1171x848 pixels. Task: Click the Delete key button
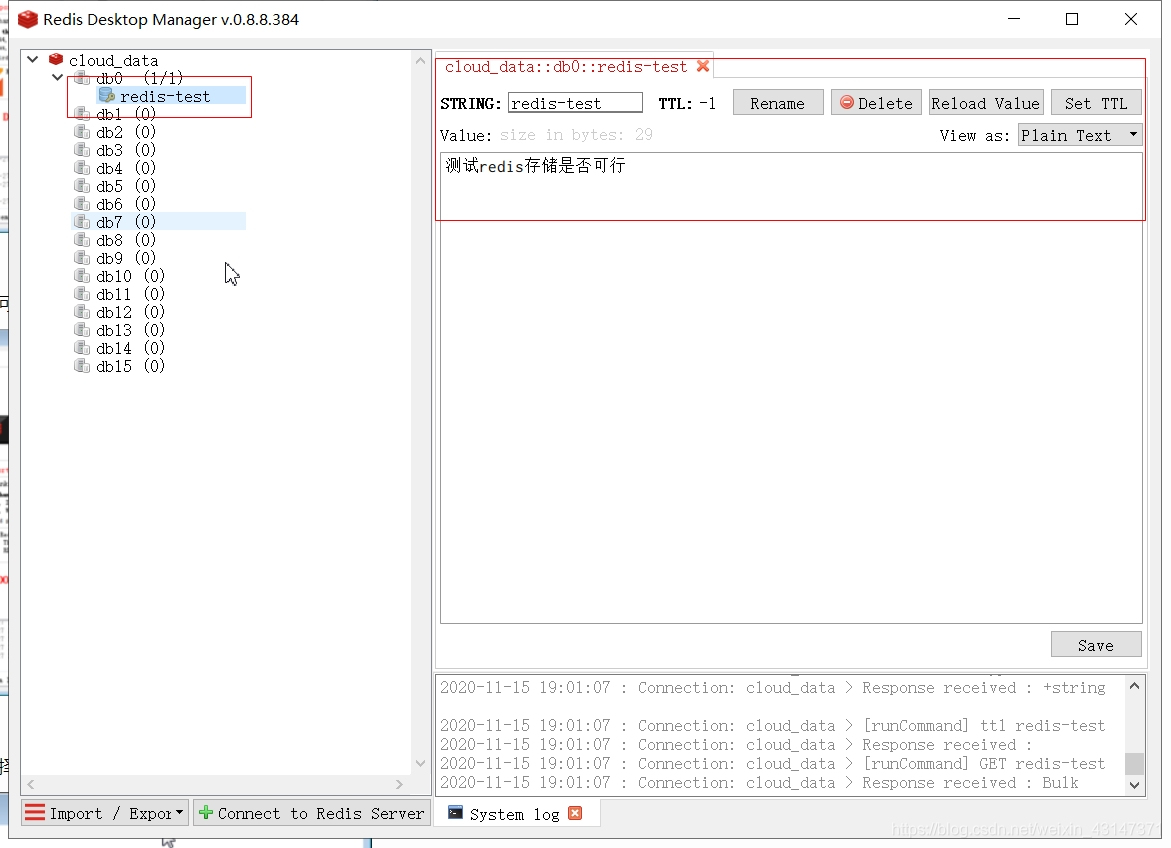tap(877, 103)
